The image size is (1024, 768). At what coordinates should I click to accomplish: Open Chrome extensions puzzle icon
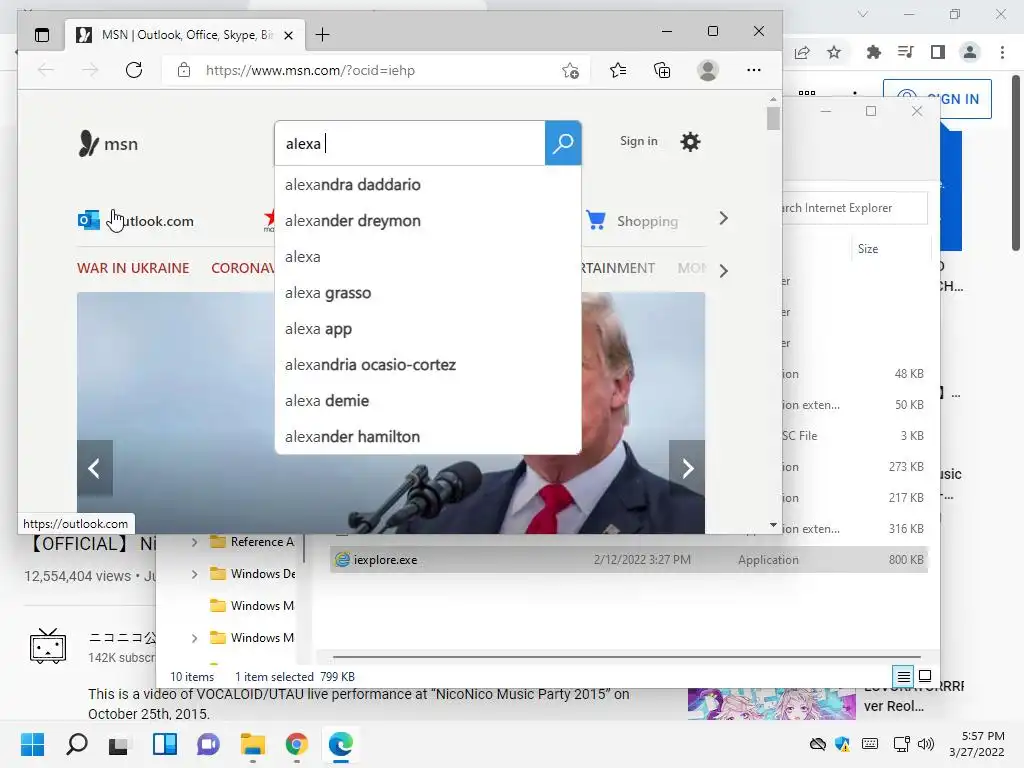click(x=873, y=52)
